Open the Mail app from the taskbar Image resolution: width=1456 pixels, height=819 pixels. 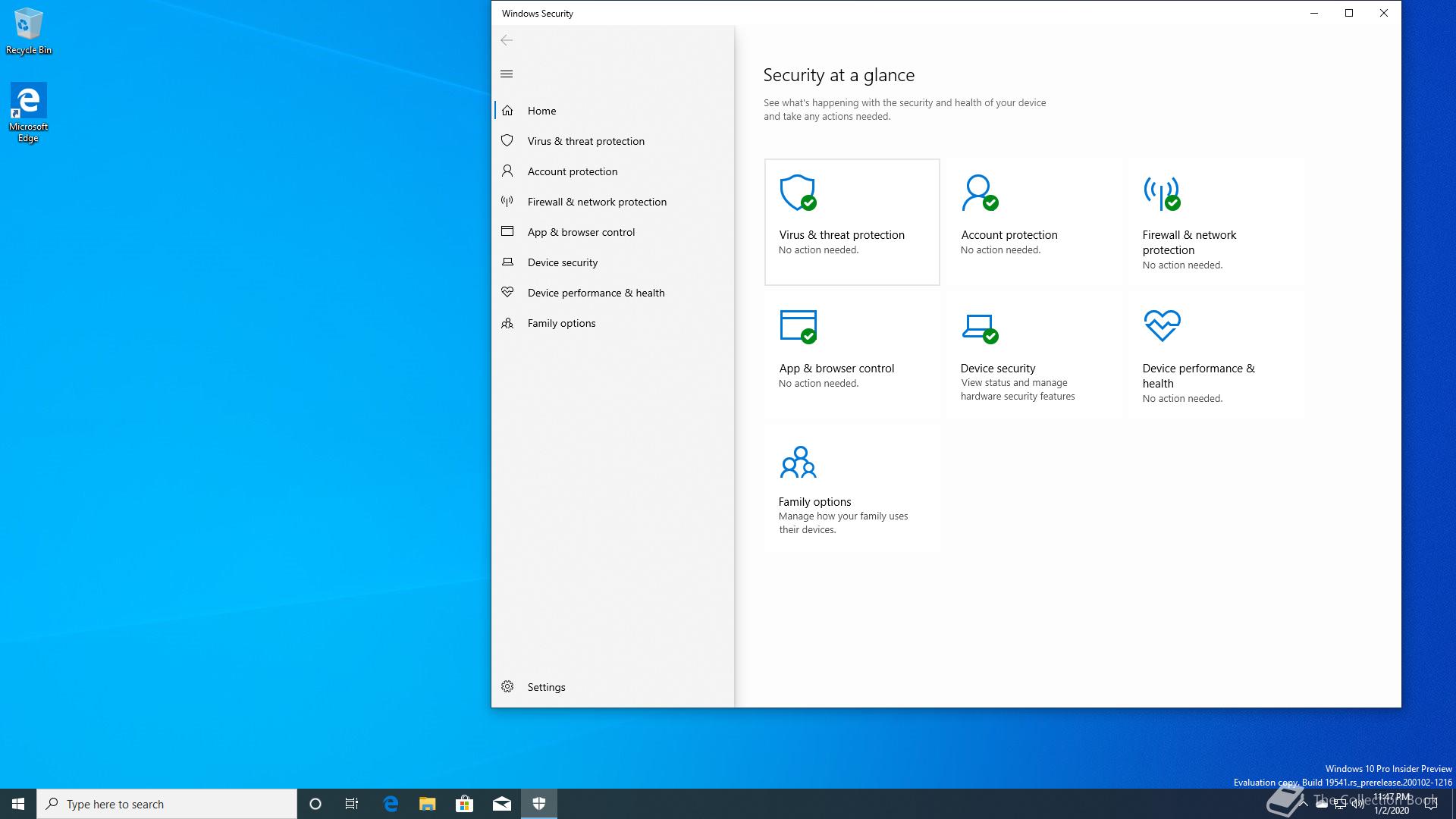pos(502,804)
